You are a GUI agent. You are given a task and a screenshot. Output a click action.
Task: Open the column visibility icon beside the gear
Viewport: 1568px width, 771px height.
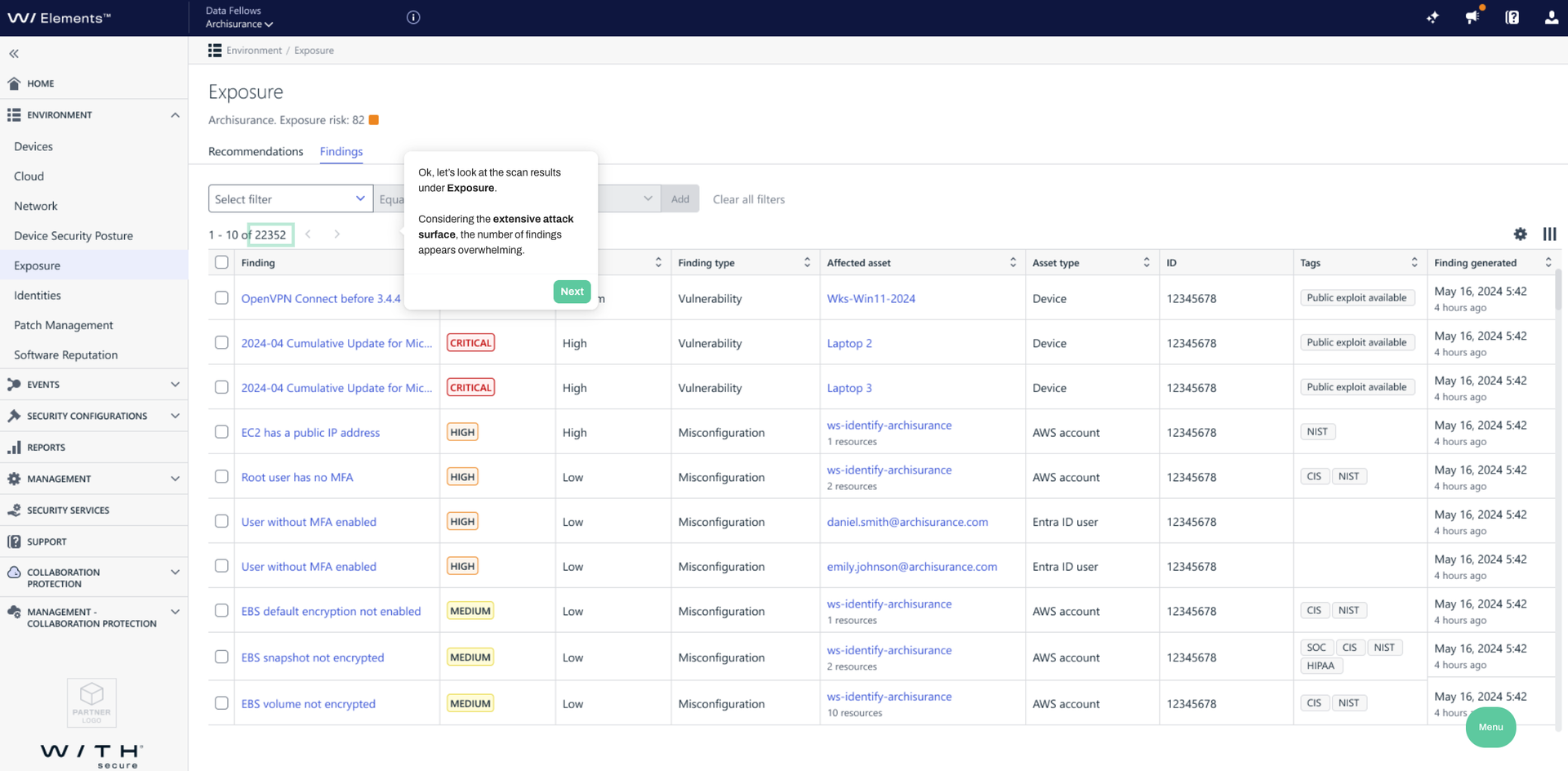tap(1549, 234)
